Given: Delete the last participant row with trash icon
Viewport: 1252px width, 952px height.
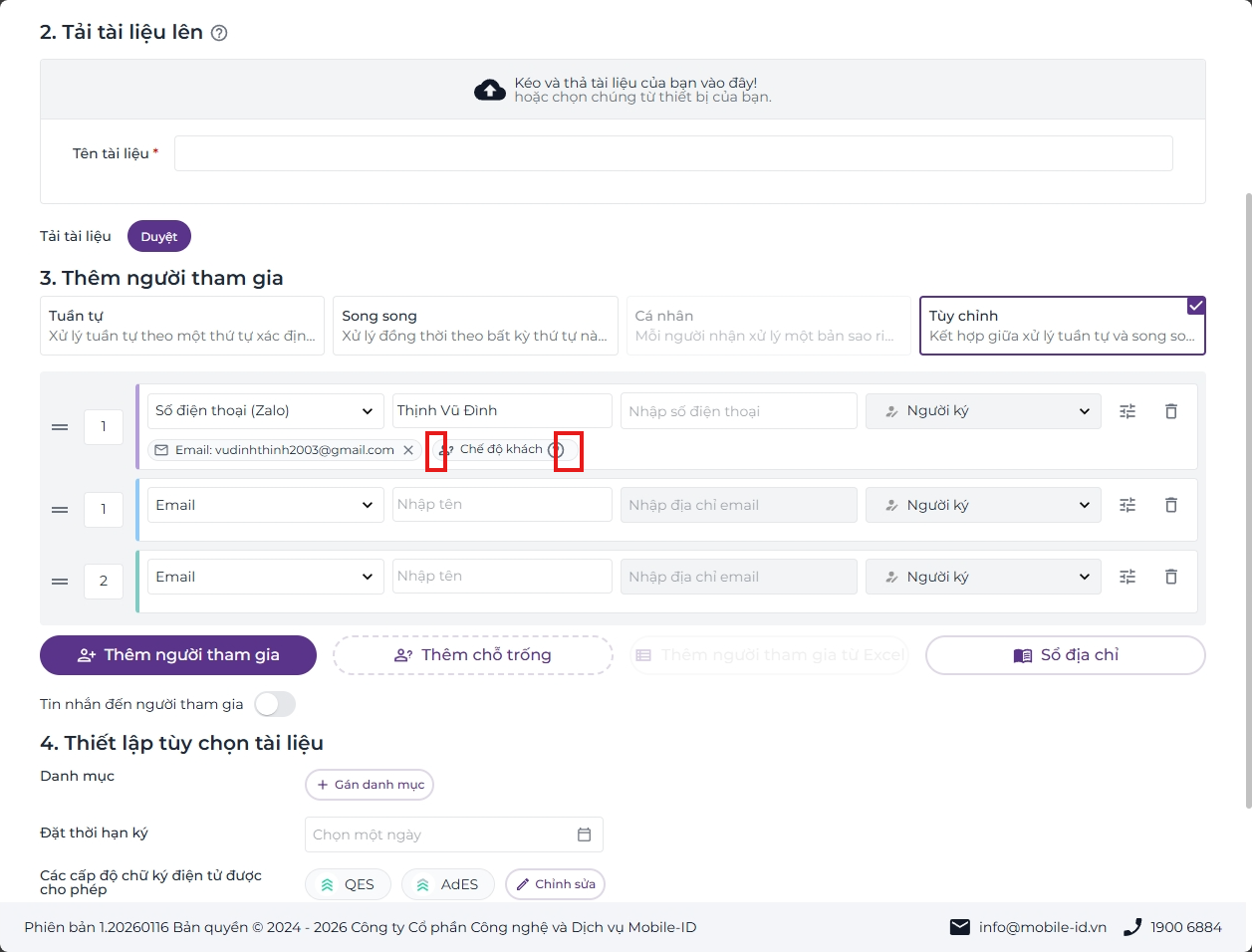Looking at the screenshot, I should [x=1171, y=577].
